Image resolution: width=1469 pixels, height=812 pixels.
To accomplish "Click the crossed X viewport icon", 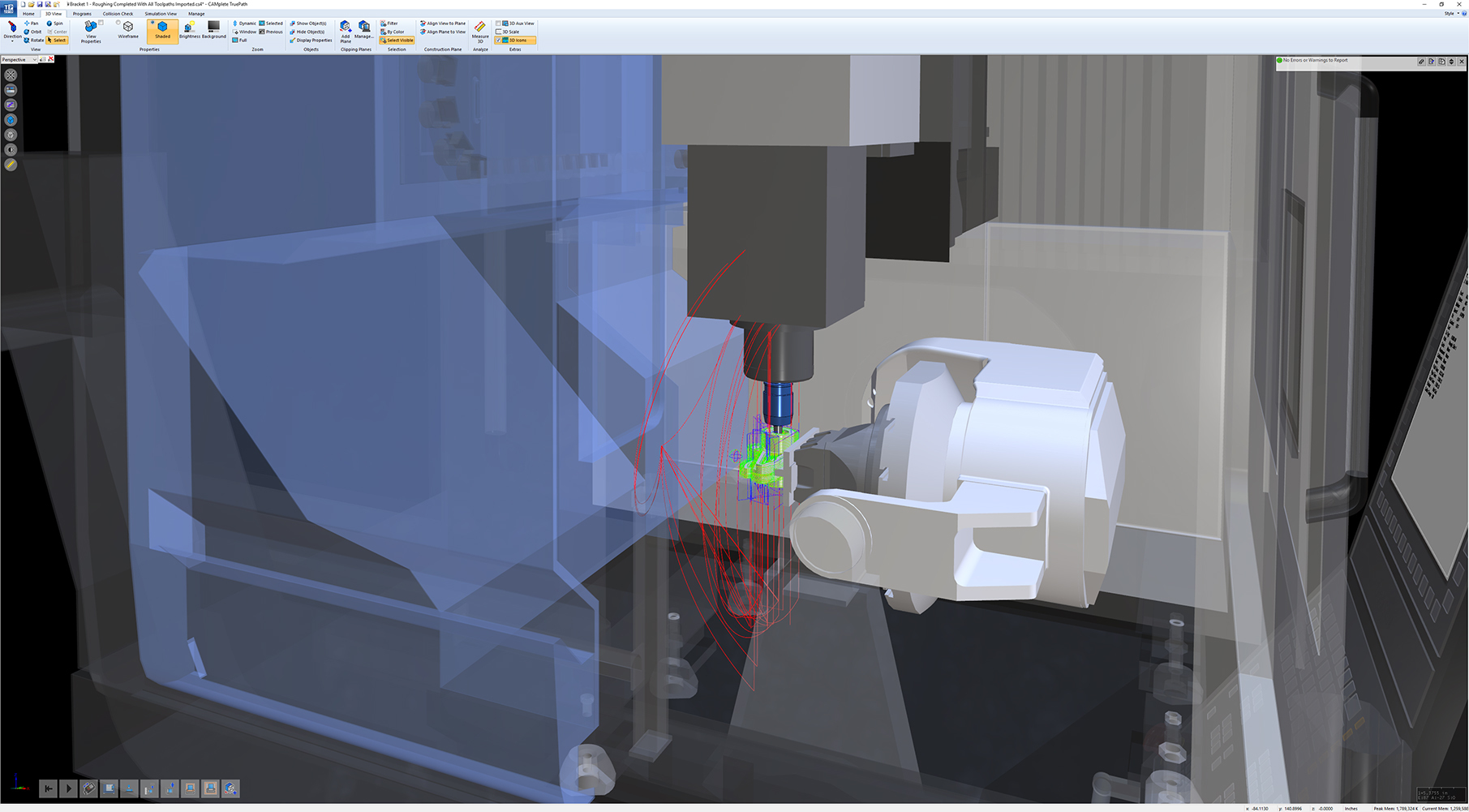I will pyautogui.click(x=11, y=75).
